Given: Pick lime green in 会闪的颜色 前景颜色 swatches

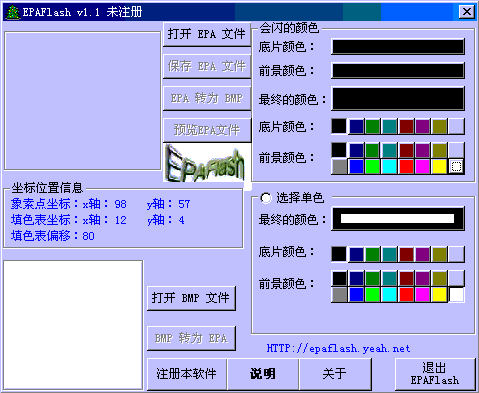Looking at the screenshot, I should click(373, 166).
